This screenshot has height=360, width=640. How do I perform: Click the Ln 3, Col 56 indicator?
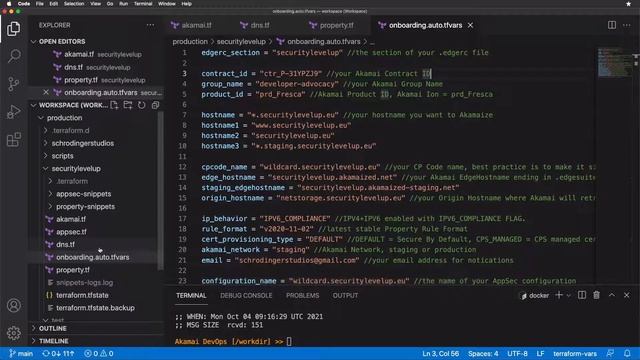click(440, 353)
